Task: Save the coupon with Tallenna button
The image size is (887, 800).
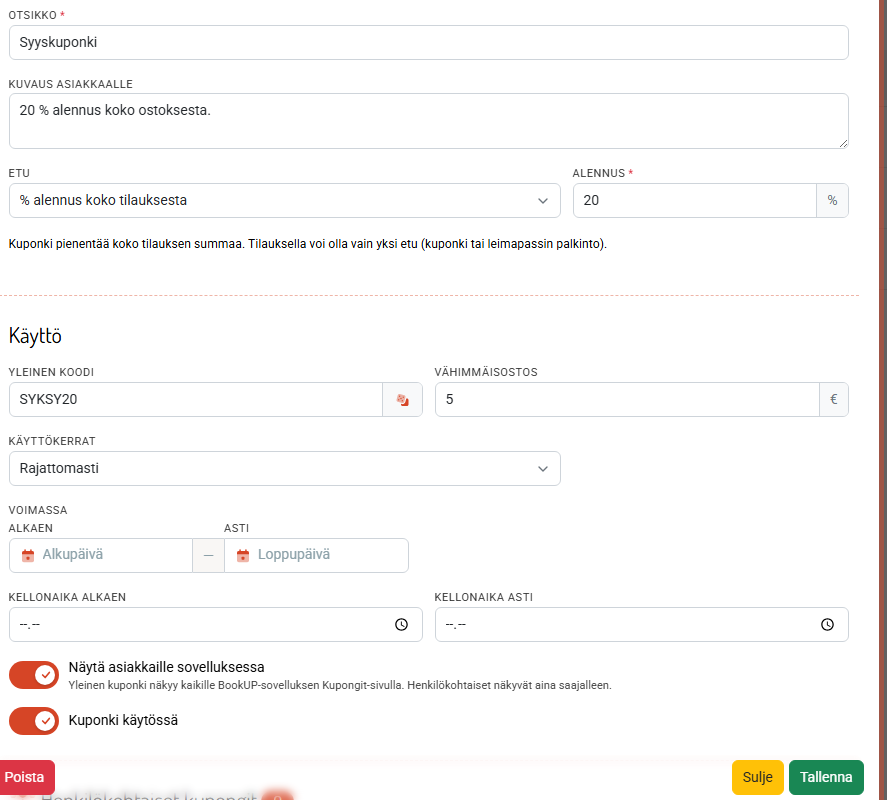Action: (826, 777)
